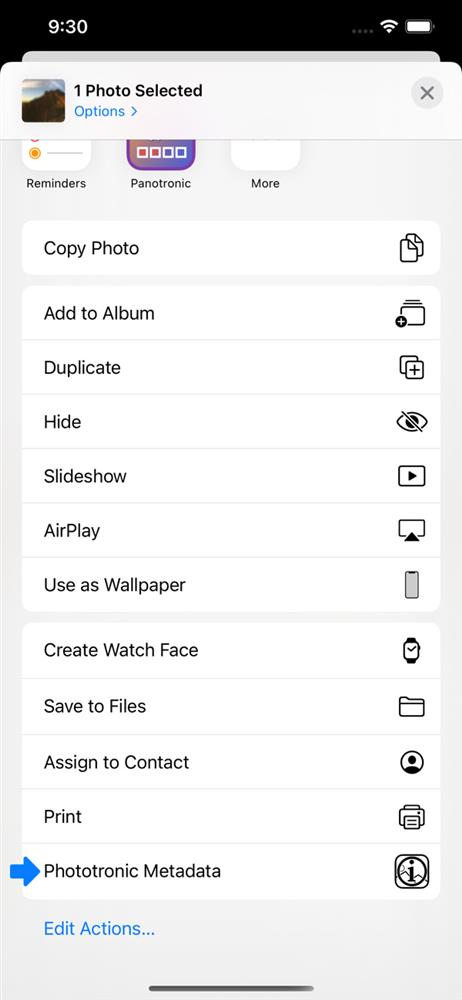
Task: Tap the Print printer icon
Action: (x=412, y=817)
